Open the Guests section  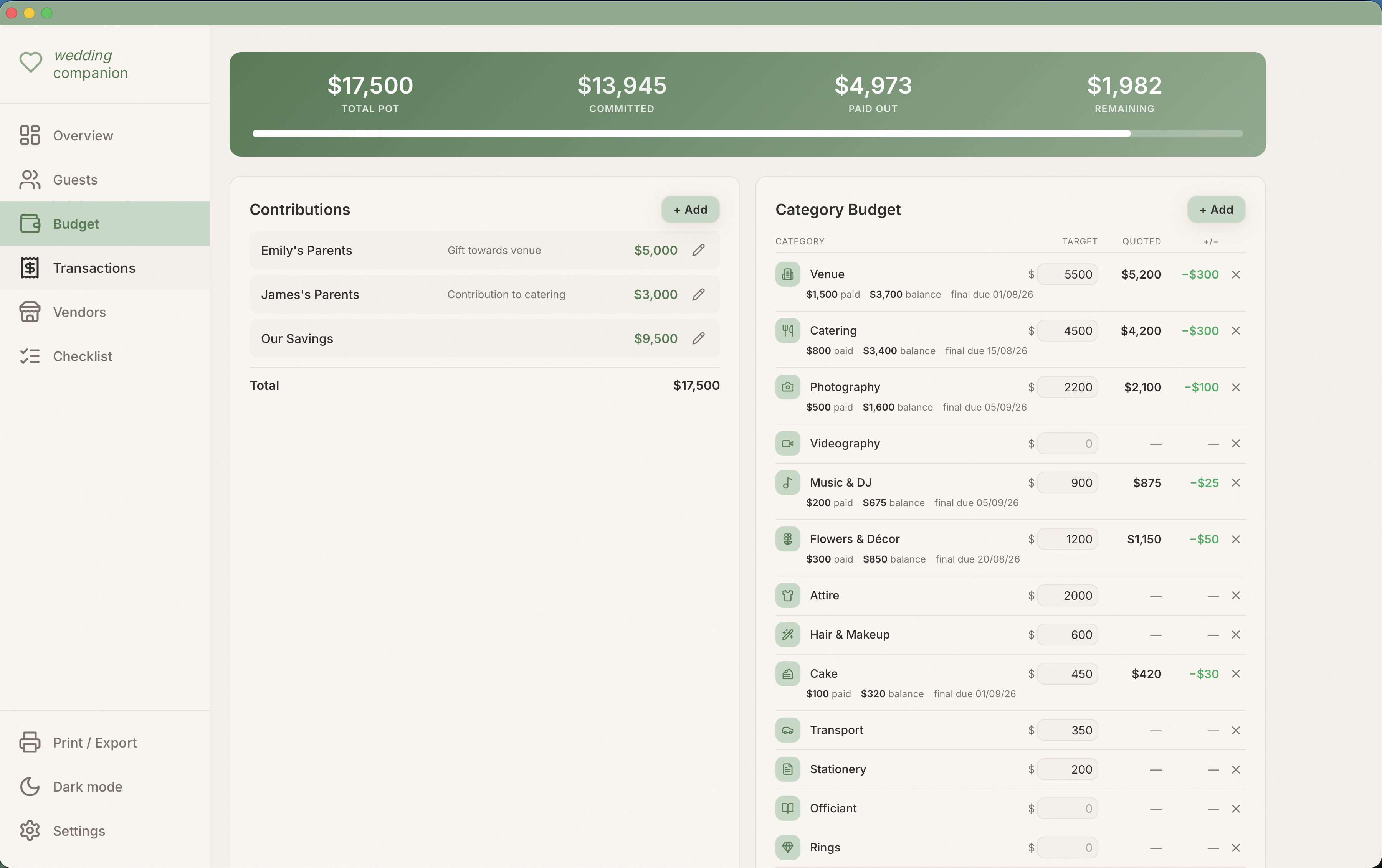[74, 180]
